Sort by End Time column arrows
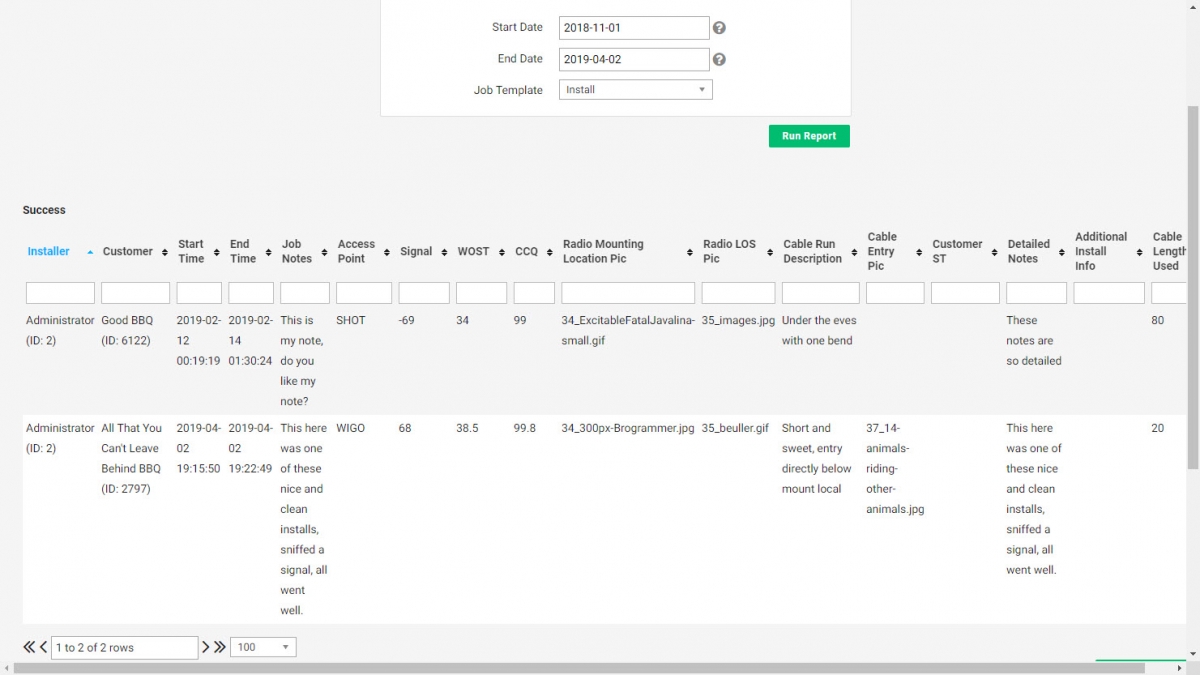 (x=269, y=252)
